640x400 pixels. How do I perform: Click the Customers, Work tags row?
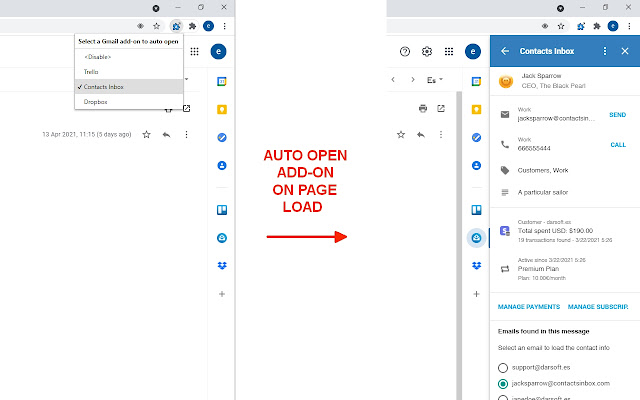(x=565, y=170)
